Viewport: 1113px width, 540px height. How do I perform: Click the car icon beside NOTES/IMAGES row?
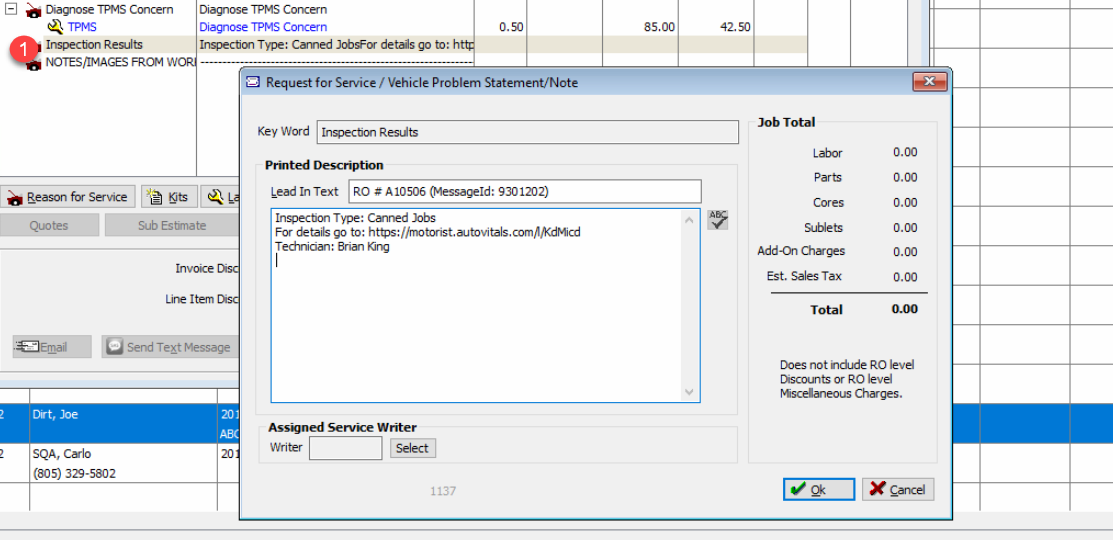33,64
